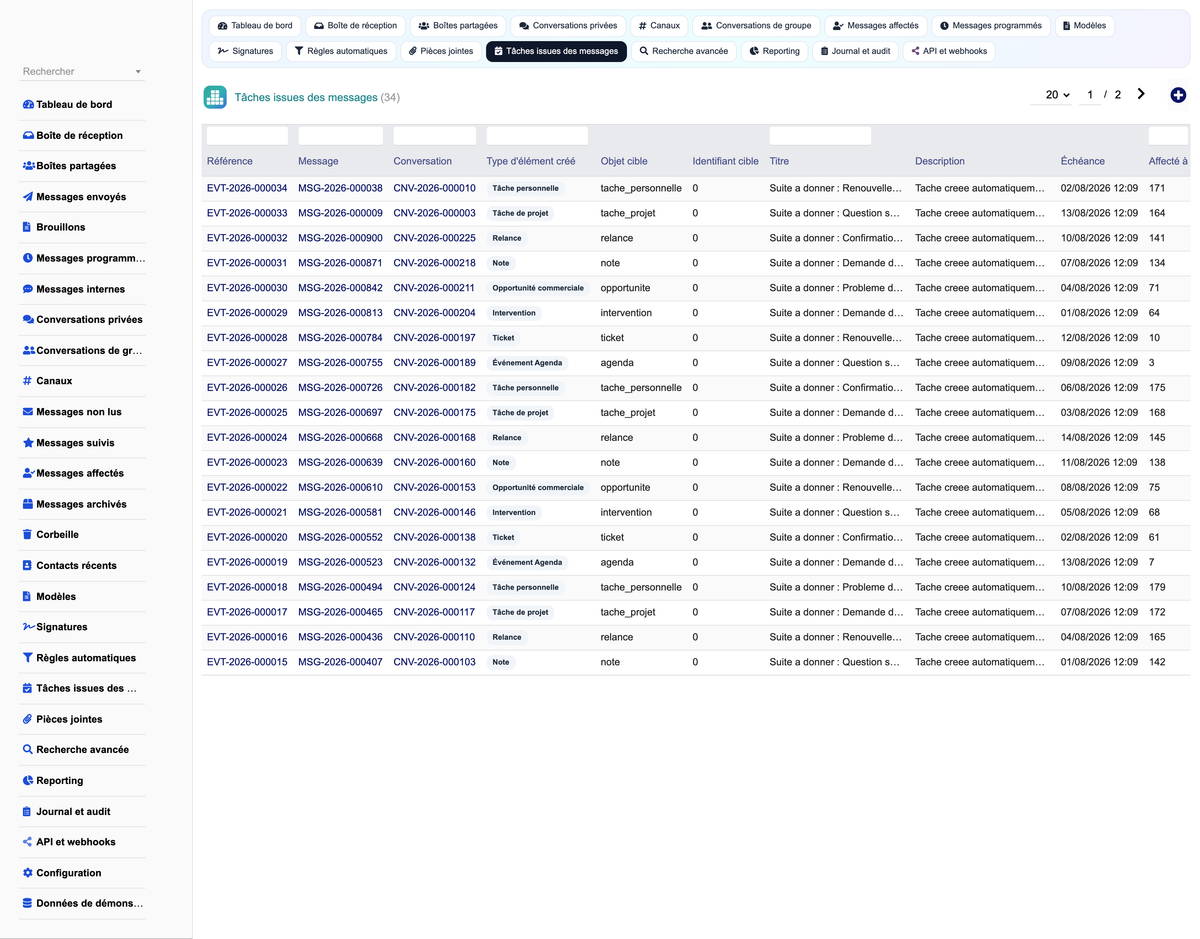Open conversation CNV-2026-000103
The height and width of the screenshot is (939, 1200).
pyautogui.click(x=434, y=662)
